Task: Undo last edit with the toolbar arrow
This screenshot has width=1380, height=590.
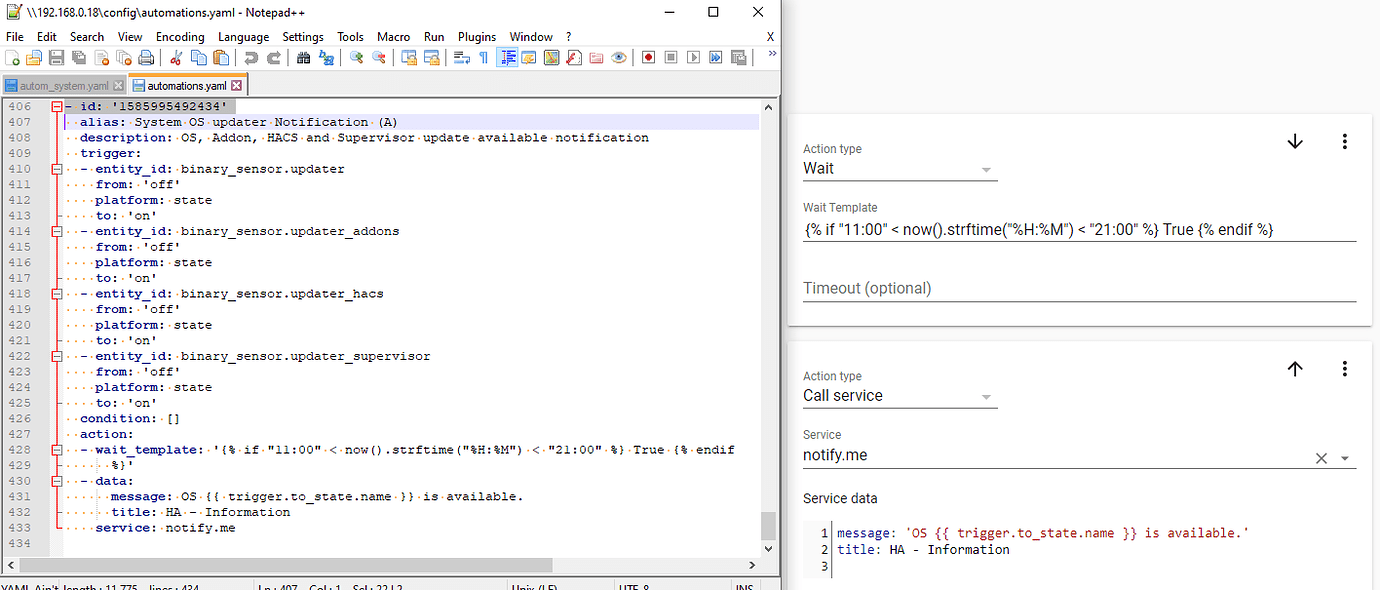Action: pos(251,57)
